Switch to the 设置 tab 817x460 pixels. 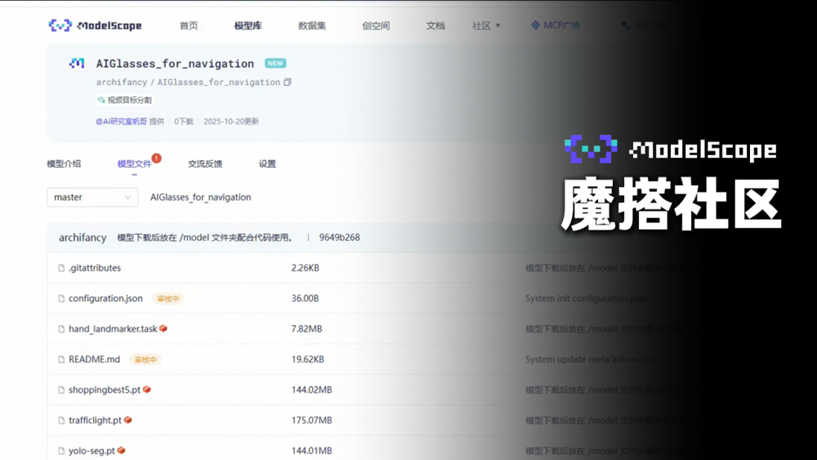(x=267, y=164)
